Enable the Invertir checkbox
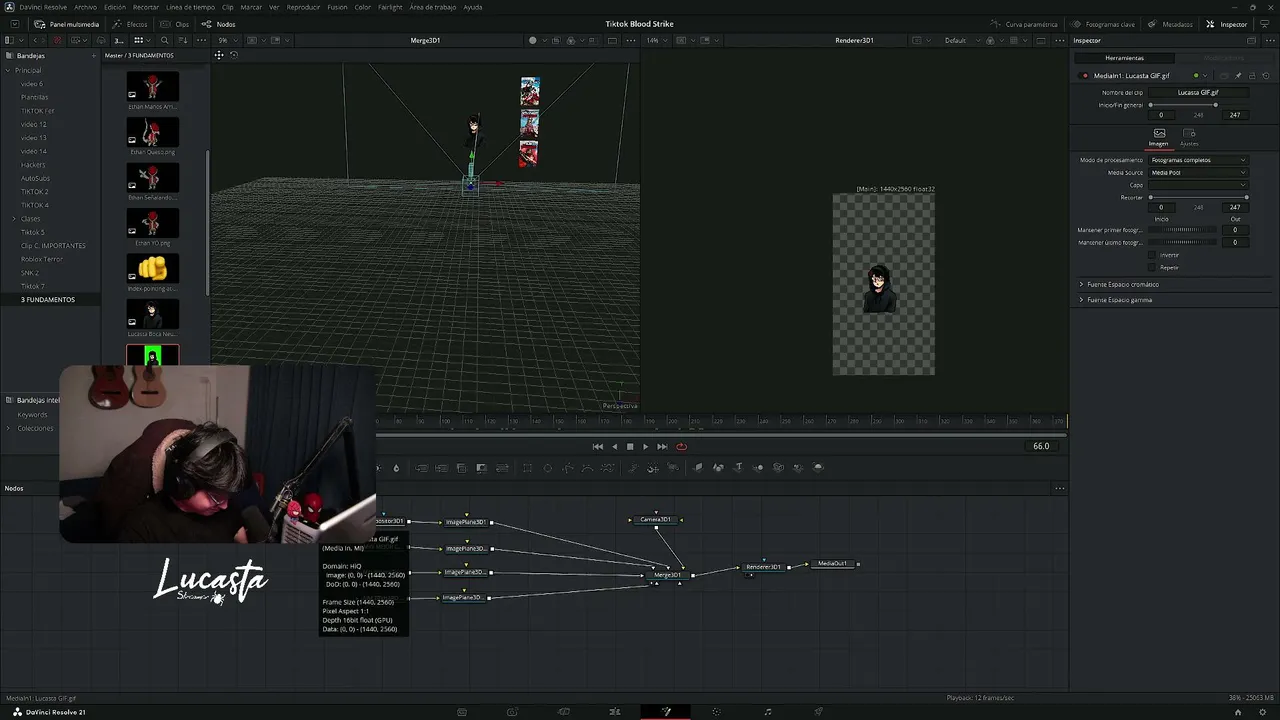Screen dimensions: 1280x720 (x=1152, y=255)
